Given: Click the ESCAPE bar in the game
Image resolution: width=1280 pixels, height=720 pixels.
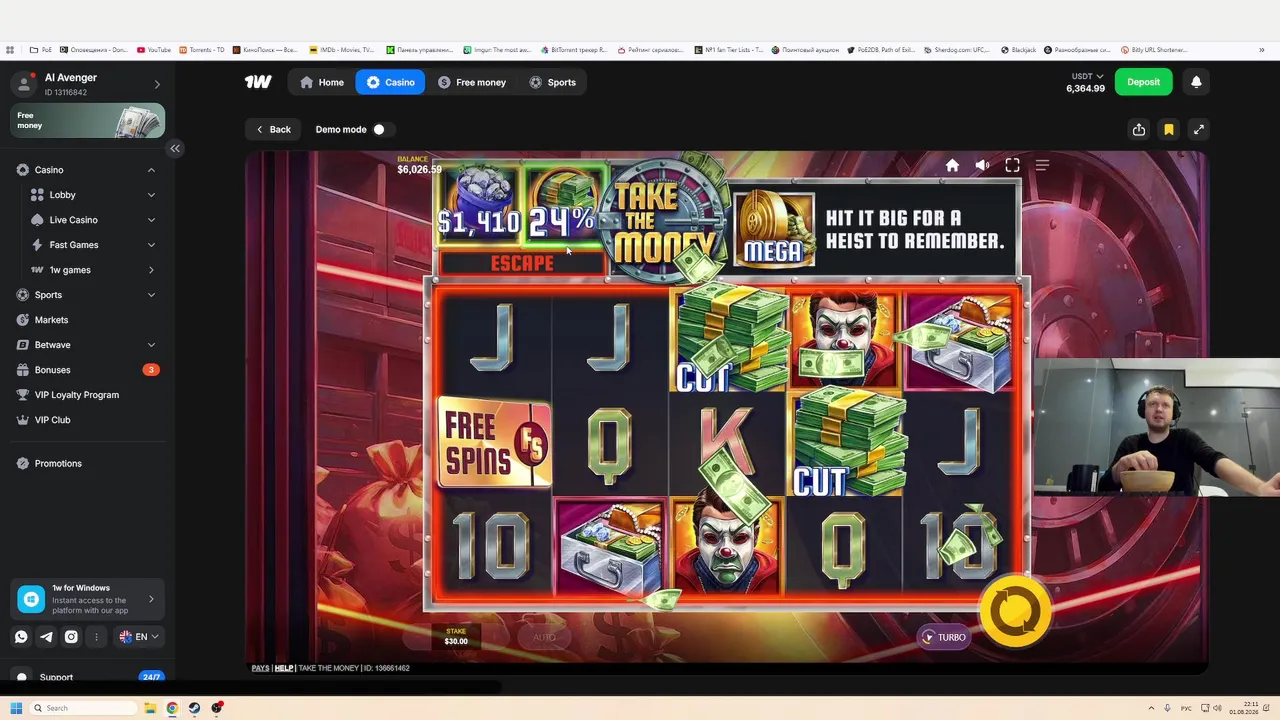Looking at the screenshot, I should tap(522, 263).
